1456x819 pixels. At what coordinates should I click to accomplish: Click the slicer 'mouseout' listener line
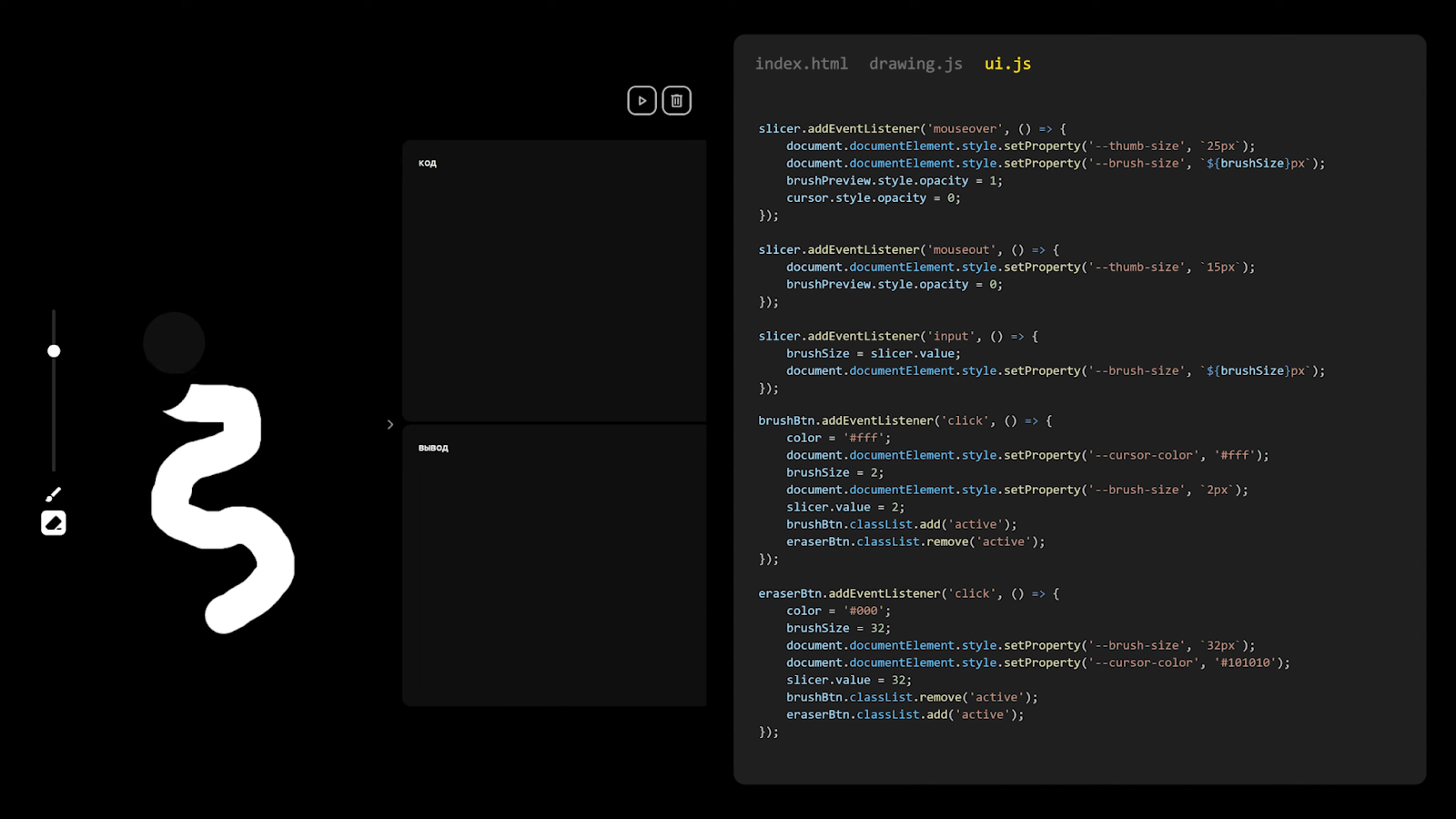coord(908,250)
